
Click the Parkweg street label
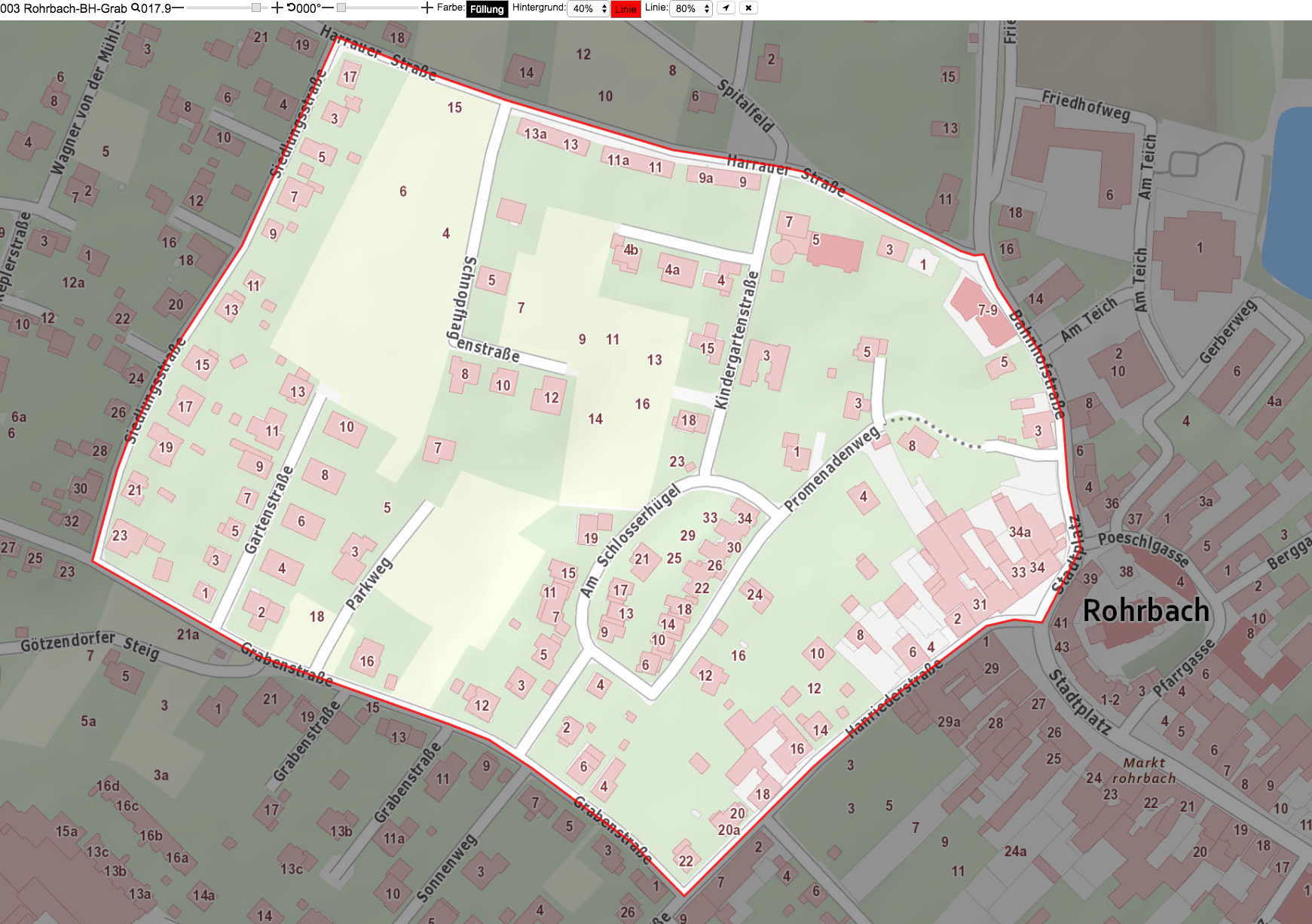pyautogui.click(x=369, y=583)
